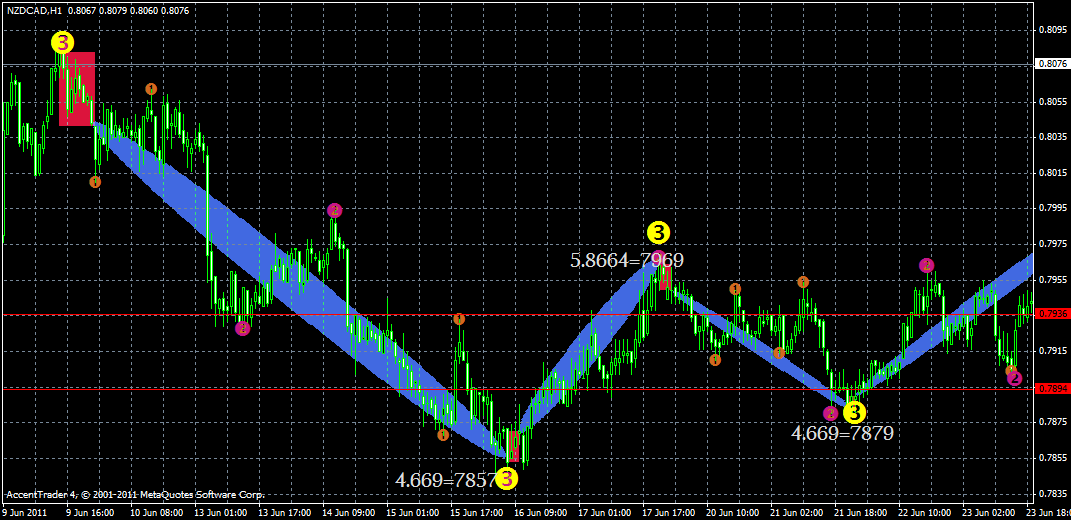Select the large red rectangle near 9 Jun 16:00
Viewport: 1071px width, 520px height.
click(76, 89)
